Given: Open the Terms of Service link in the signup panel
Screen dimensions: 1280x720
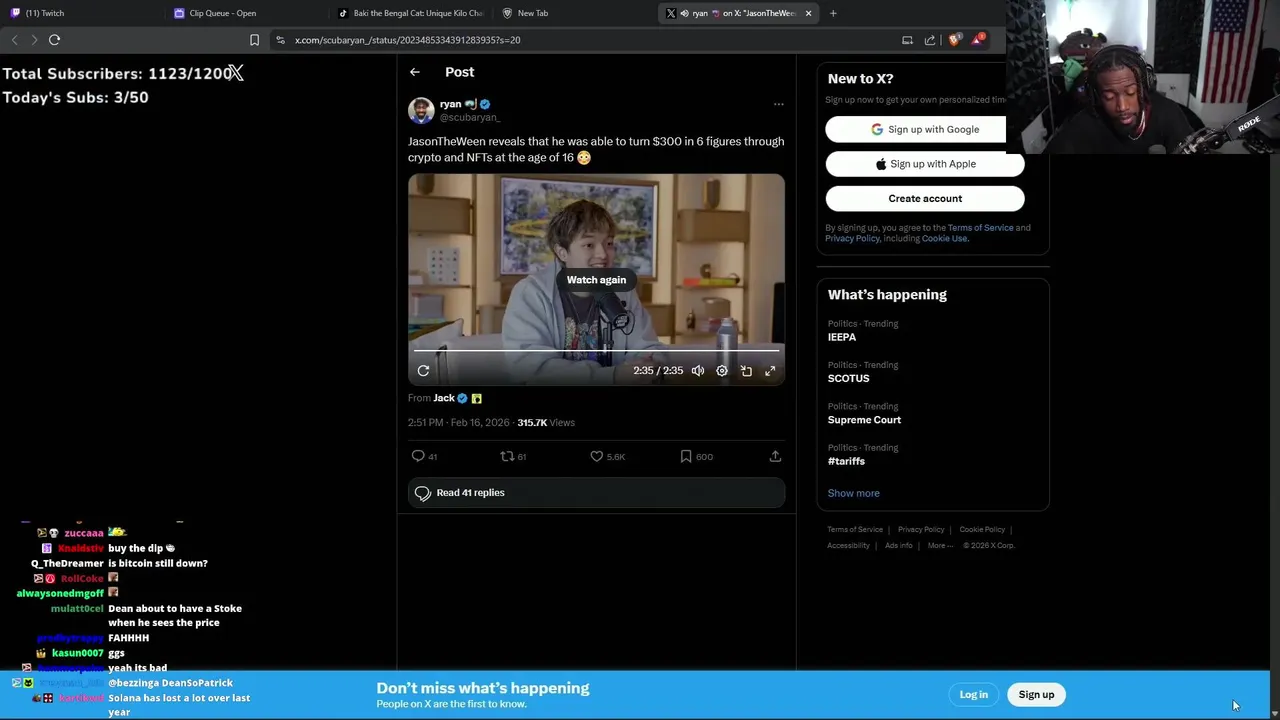Looking at the screenshot, I should point(980,228).
